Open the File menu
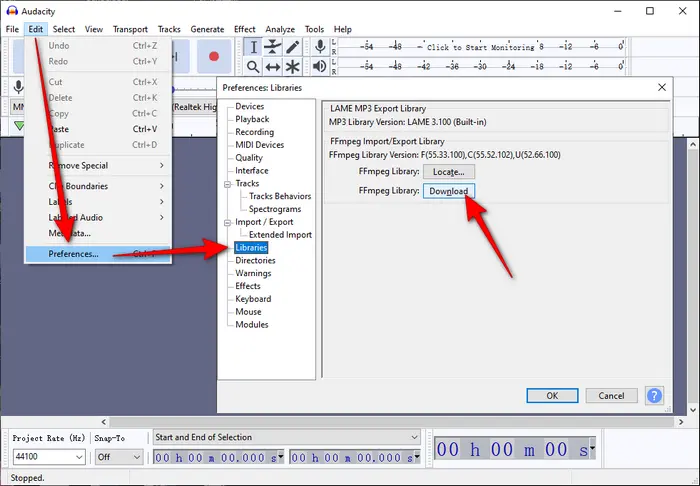 pyautogui.click(x=12, y=29)
